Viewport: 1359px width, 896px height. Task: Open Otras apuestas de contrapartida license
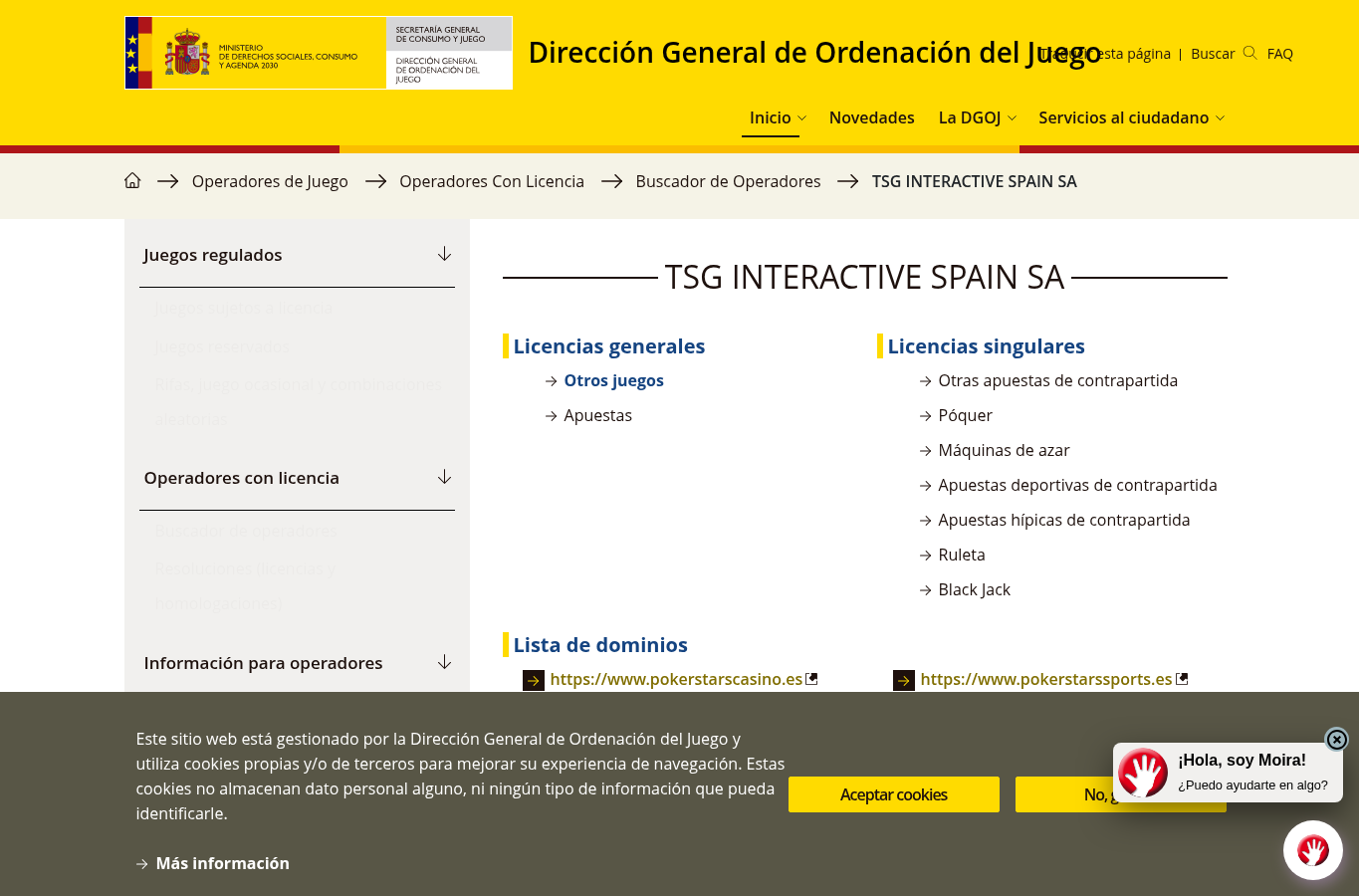coord(1057,380)
